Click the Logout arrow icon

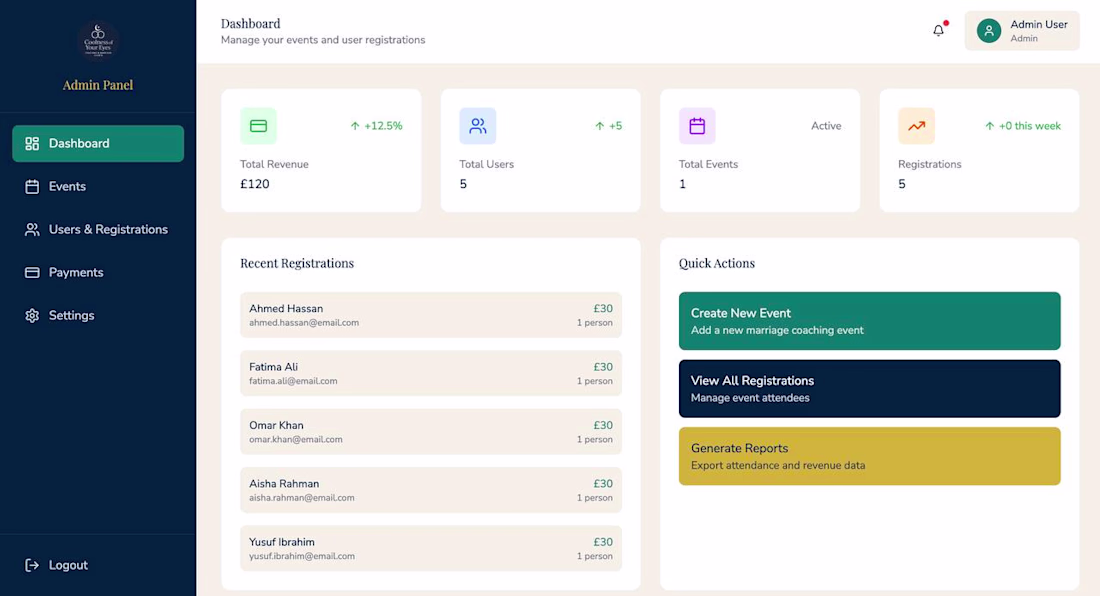[32, 565]
